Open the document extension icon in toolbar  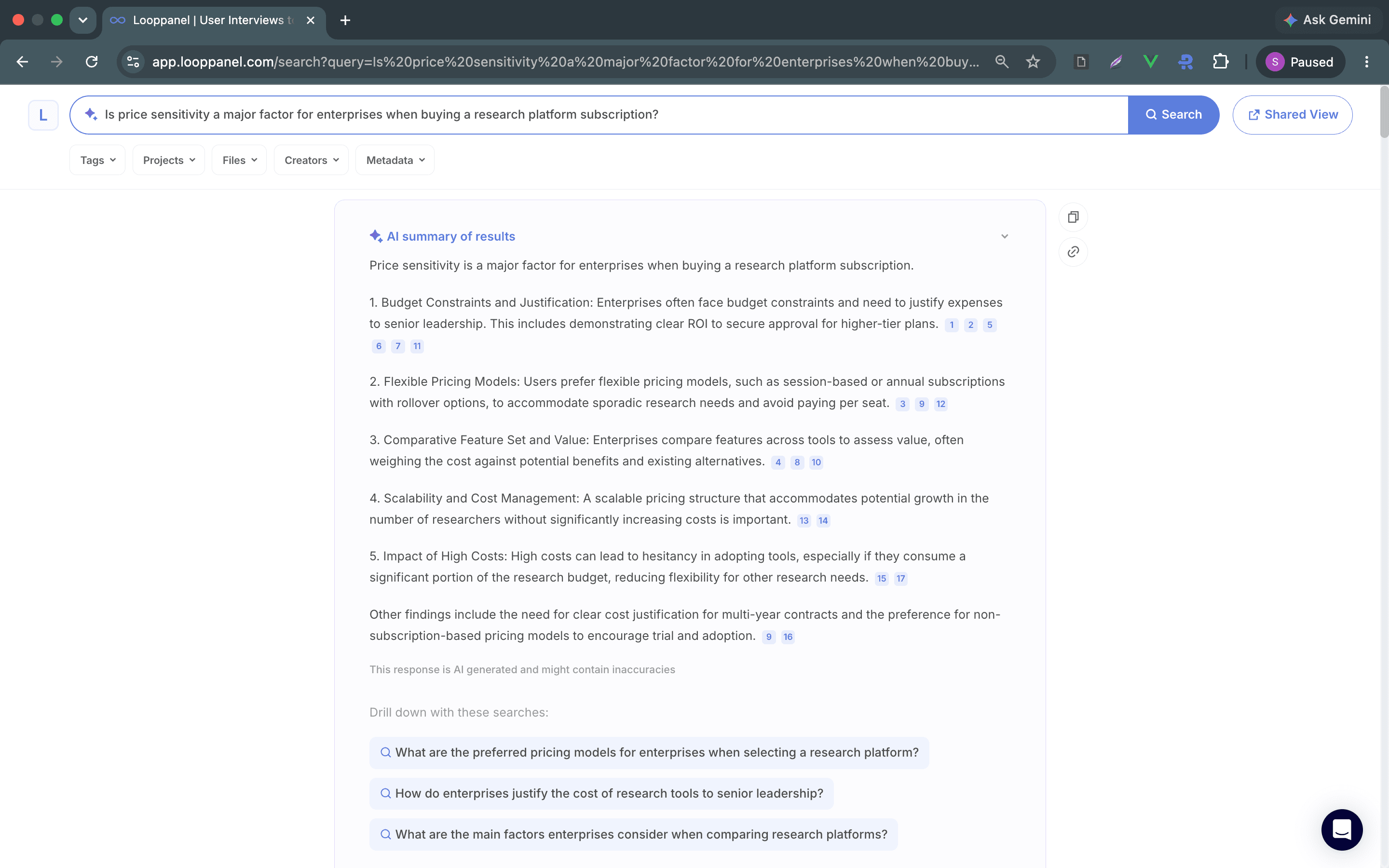point(1081,61)
